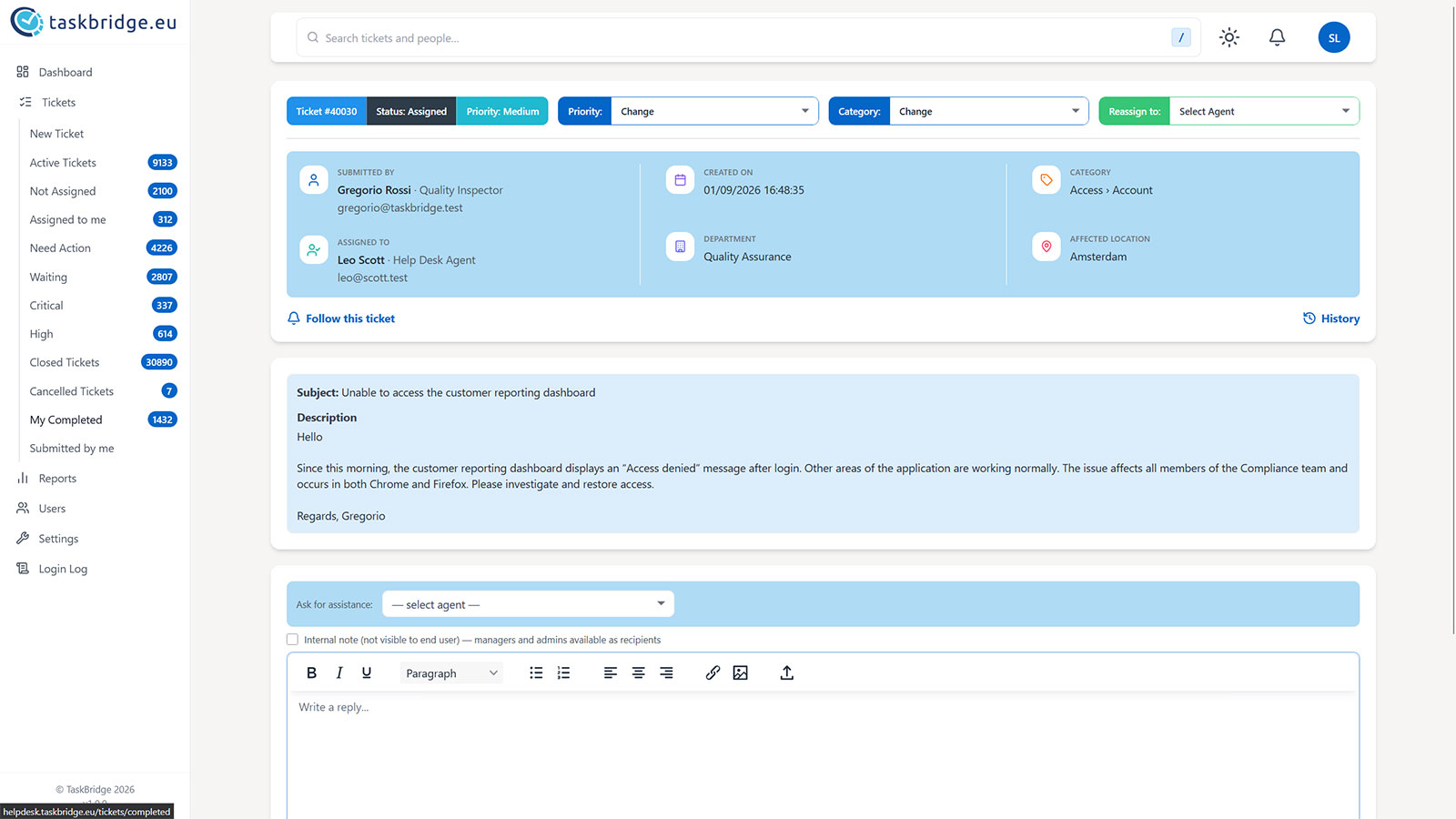Image resolution: width=1456 pixels, height=819 pixels.
Task: Click the Ticket #40030 badge
Action: [x=327, y=111]
